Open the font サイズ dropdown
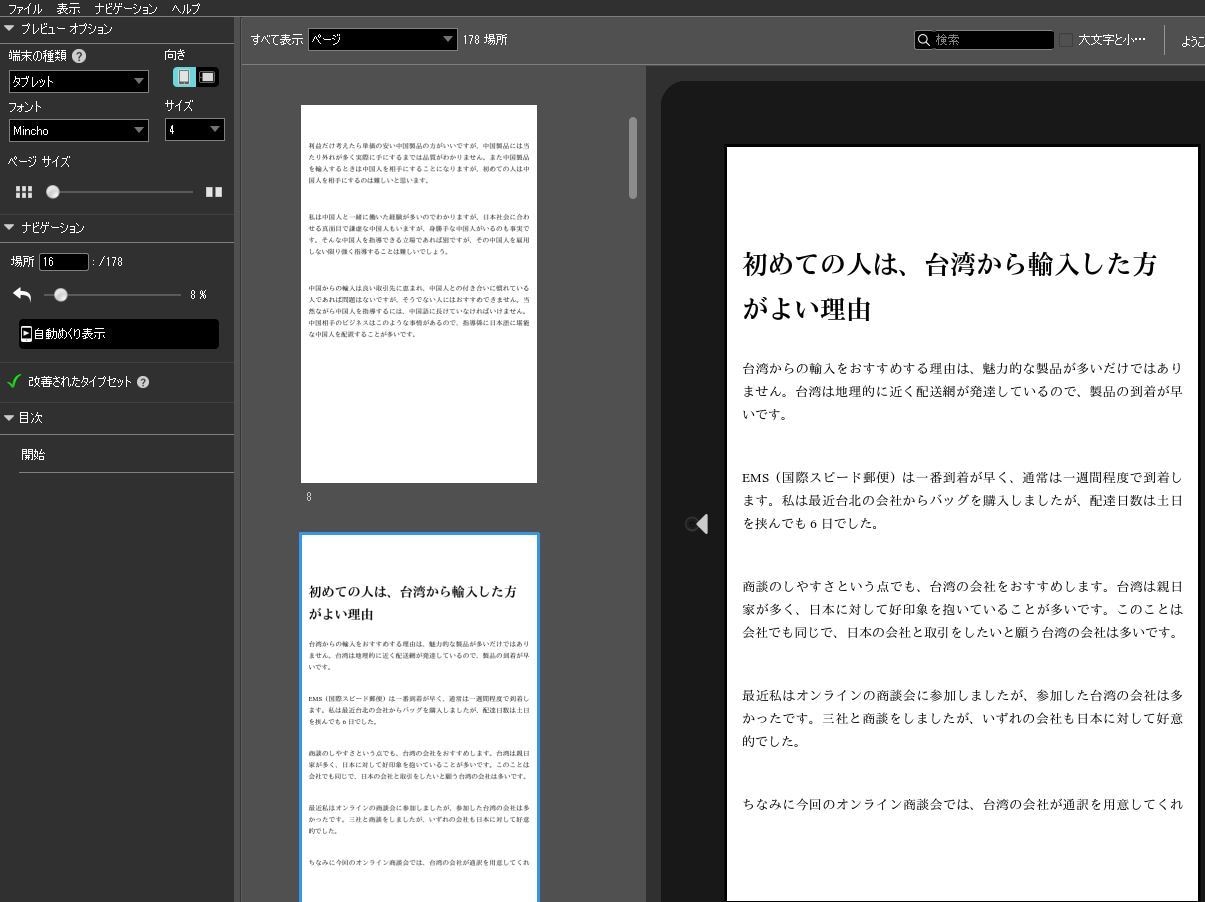Screen dimensions: 1205x902 pyautogui.click(x=194, y=129)
